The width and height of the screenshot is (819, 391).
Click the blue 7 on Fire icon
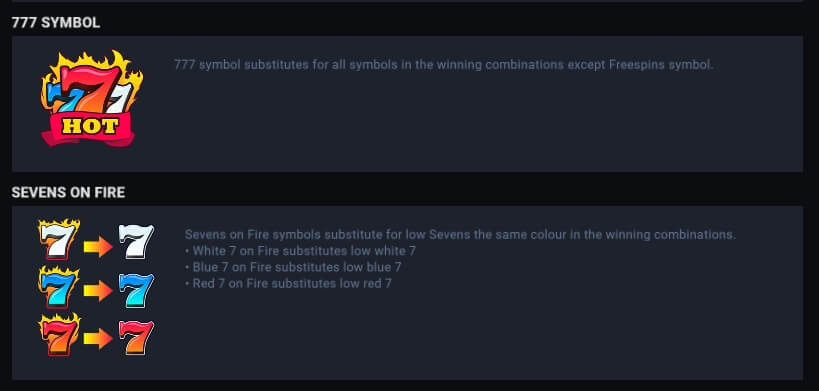pyautogui.click(x=59, y=287)
